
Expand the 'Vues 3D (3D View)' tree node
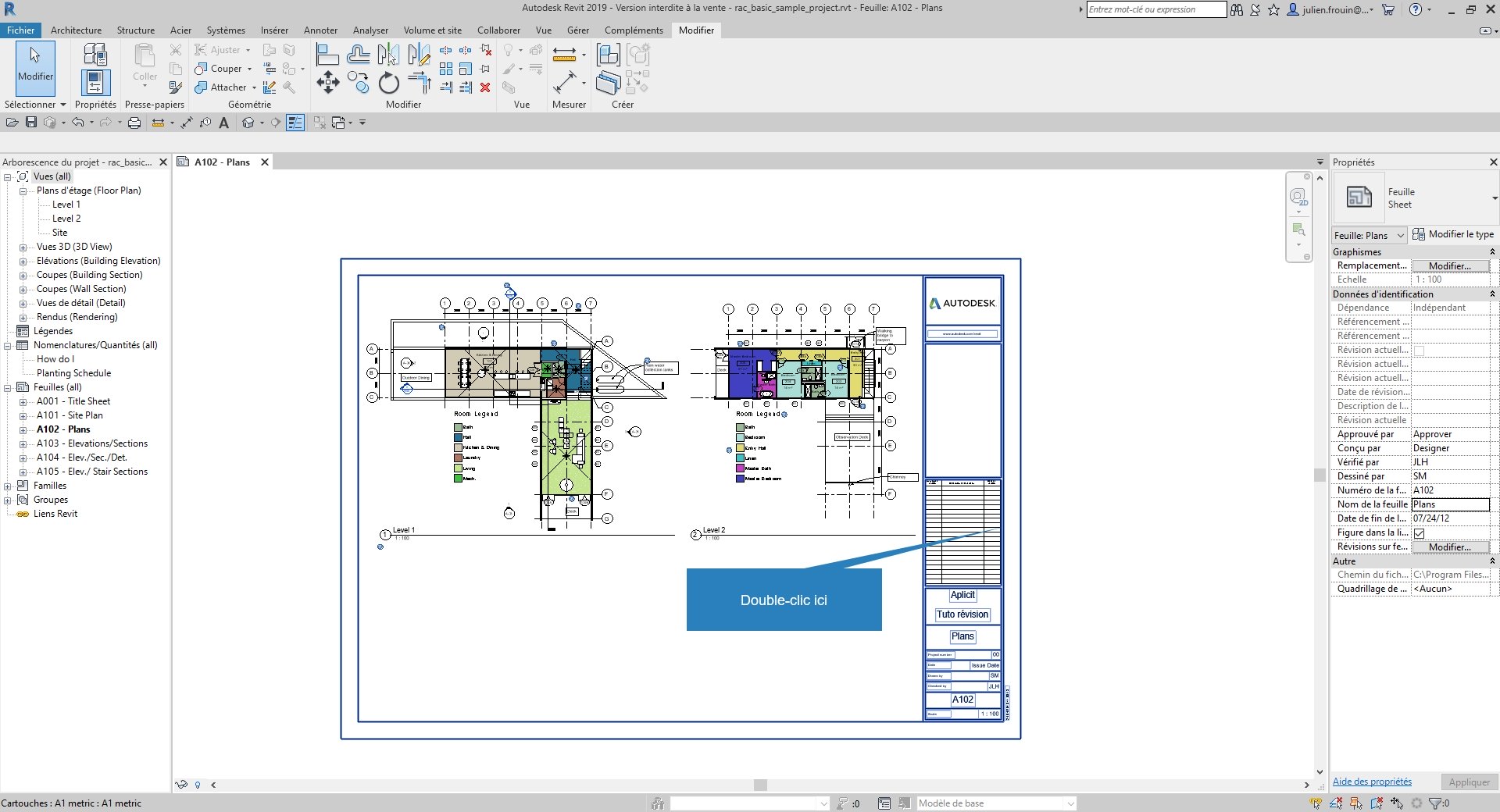click(23, 248)
